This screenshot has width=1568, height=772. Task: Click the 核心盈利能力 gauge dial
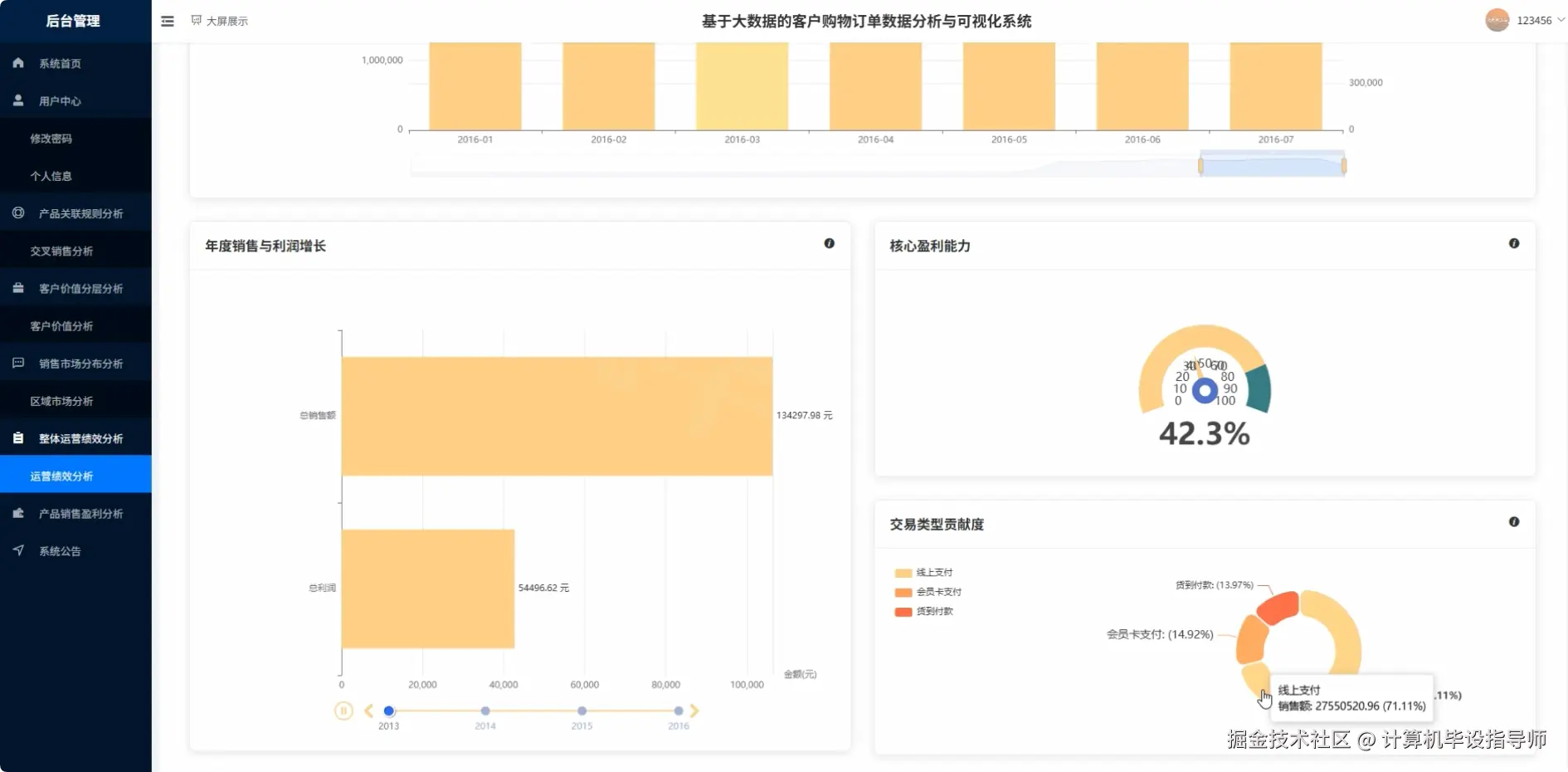coord(1205,369)
